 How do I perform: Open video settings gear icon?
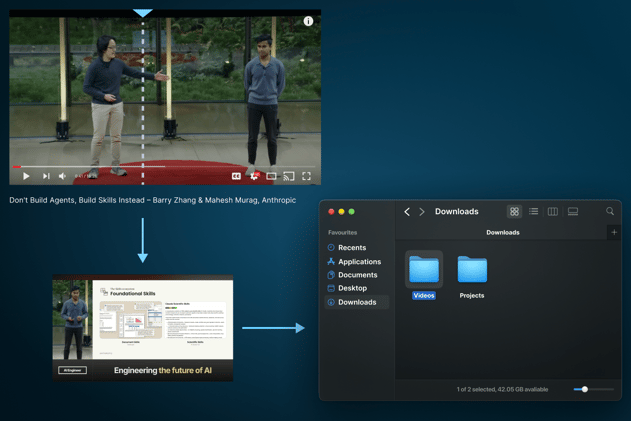coord(254,176)
